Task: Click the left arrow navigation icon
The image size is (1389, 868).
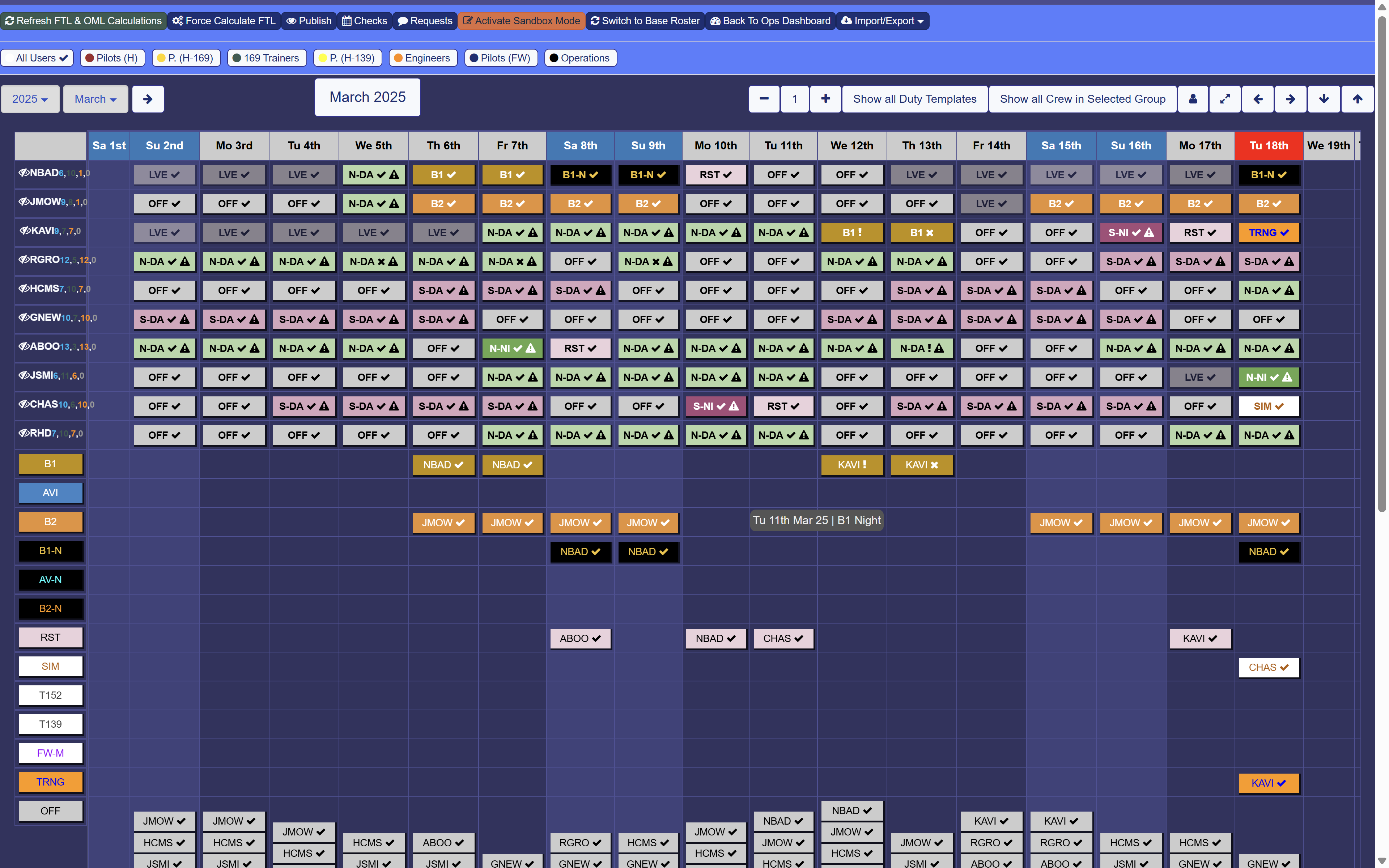Action: pyautogui.click(x=1258, y=99)
